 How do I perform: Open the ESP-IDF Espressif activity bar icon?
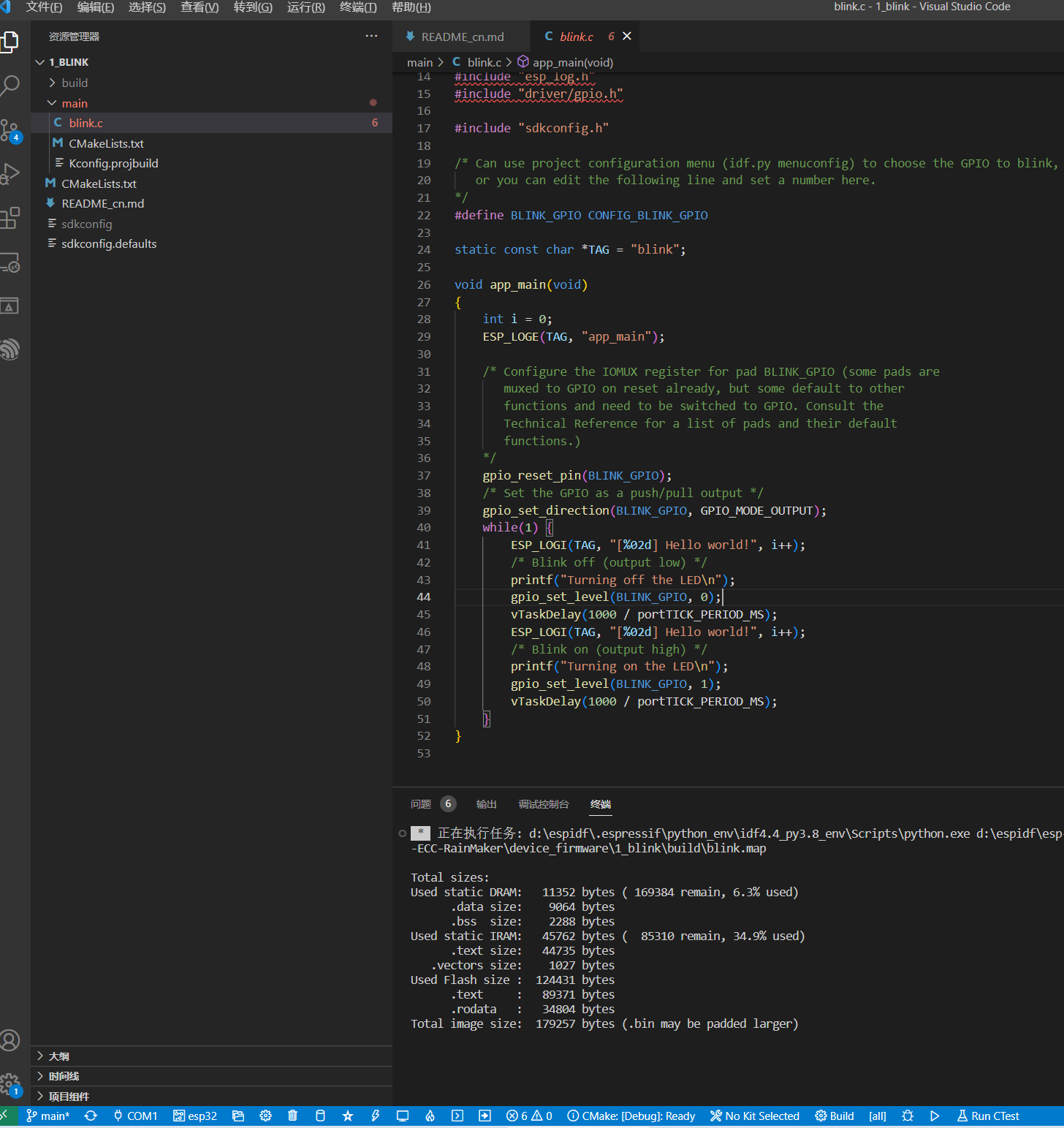10,349
